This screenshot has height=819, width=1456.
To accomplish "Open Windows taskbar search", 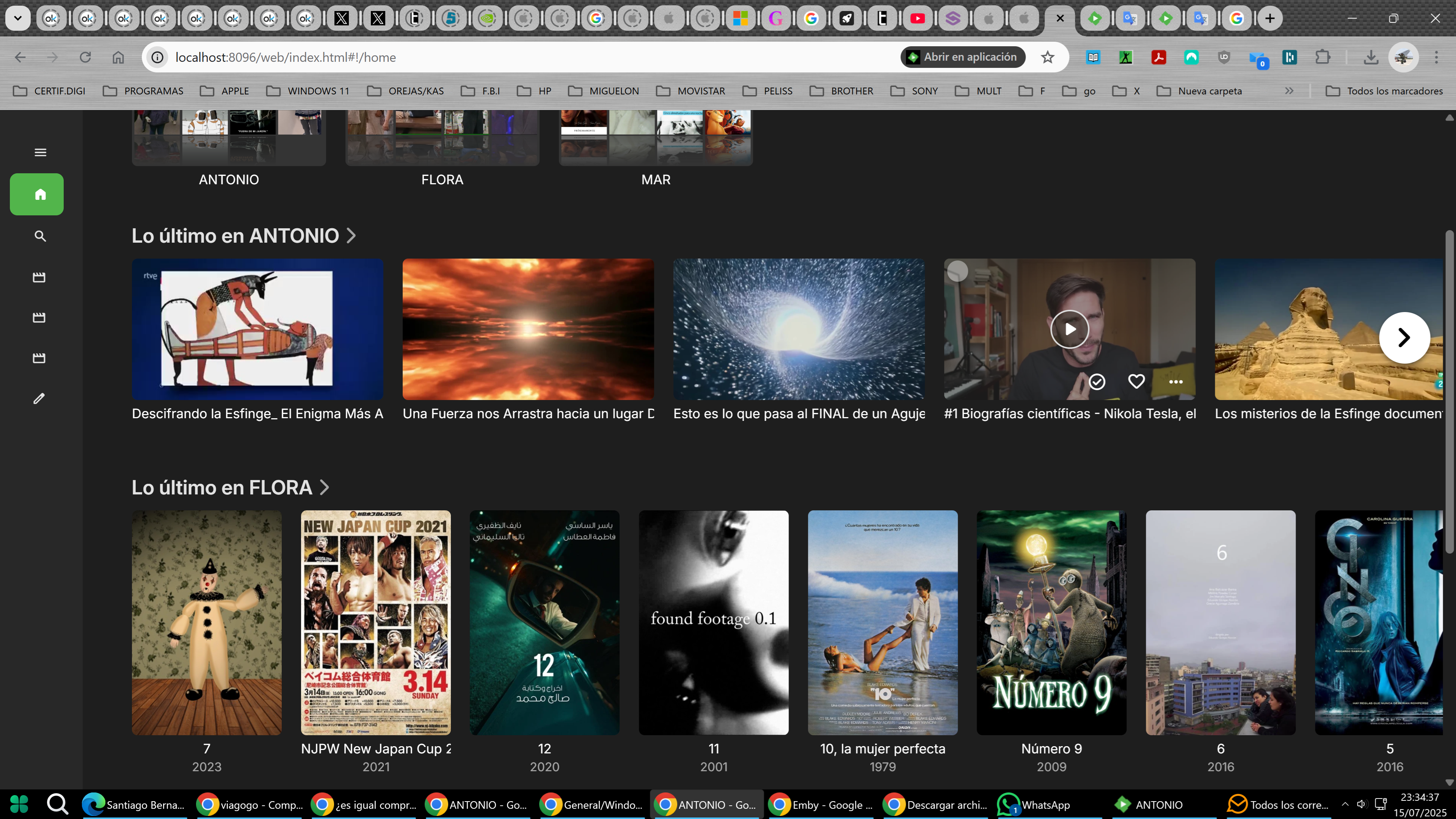I will [57, 804].
